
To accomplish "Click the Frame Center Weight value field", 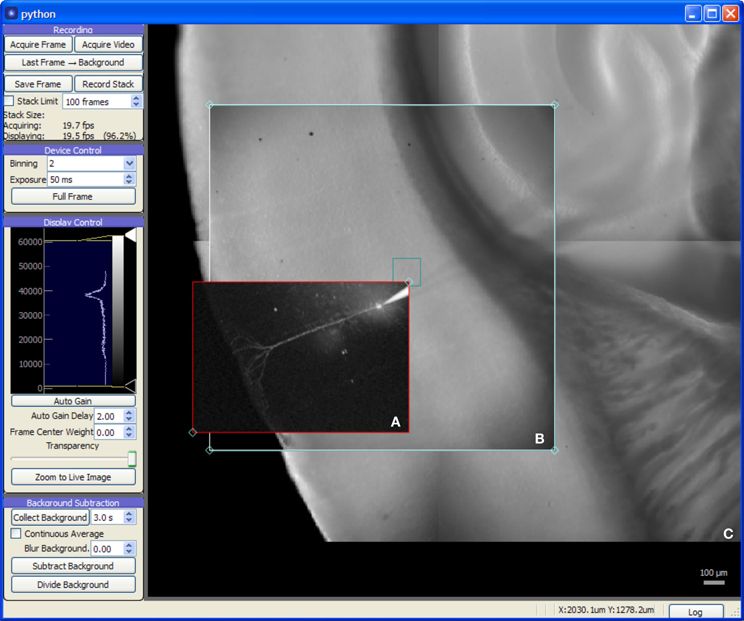I will [x=109, y=432].
